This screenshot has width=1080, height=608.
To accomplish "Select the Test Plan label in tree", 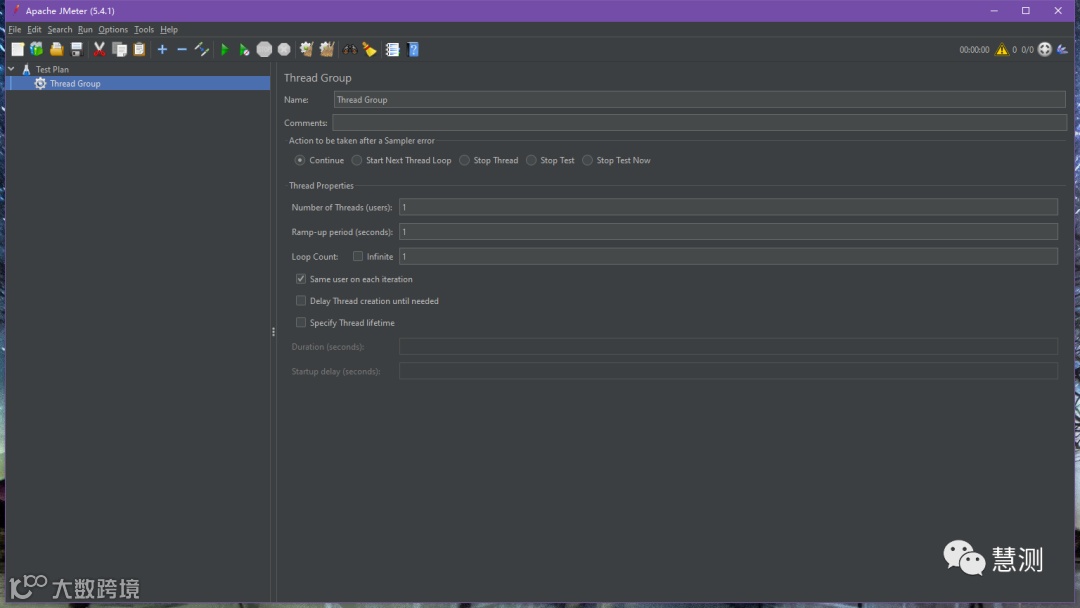I will coord(52,69).
